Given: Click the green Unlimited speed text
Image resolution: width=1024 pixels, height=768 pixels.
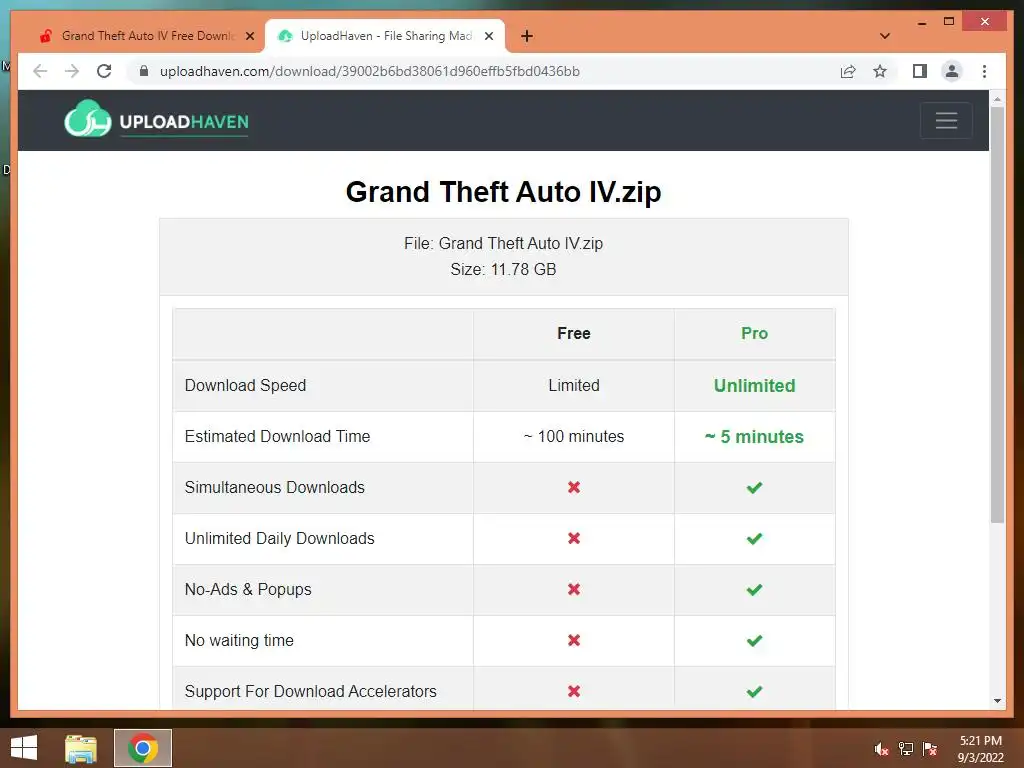Looking at the screenshot, I should (x=754, y=385).
